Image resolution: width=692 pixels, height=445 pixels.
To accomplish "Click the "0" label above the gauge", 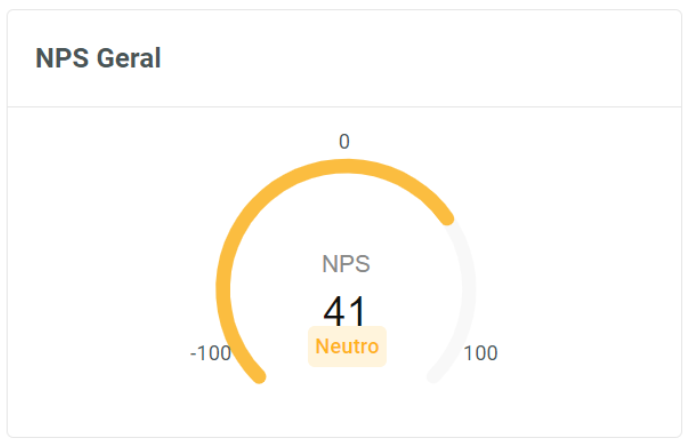I will click(x=344, y=142).
